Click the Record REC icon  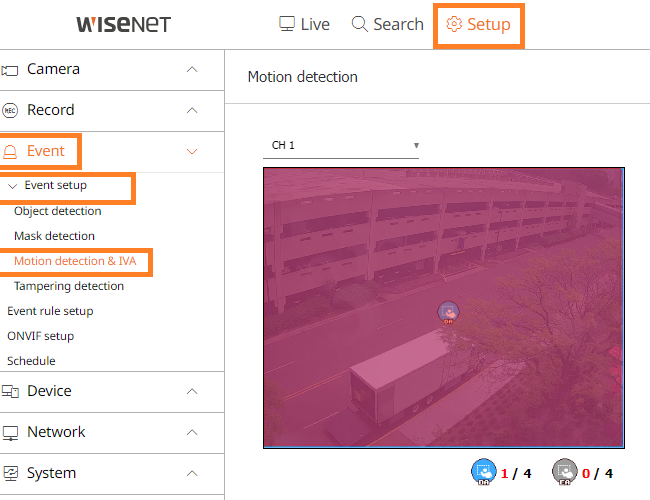[x=10, y=111]
